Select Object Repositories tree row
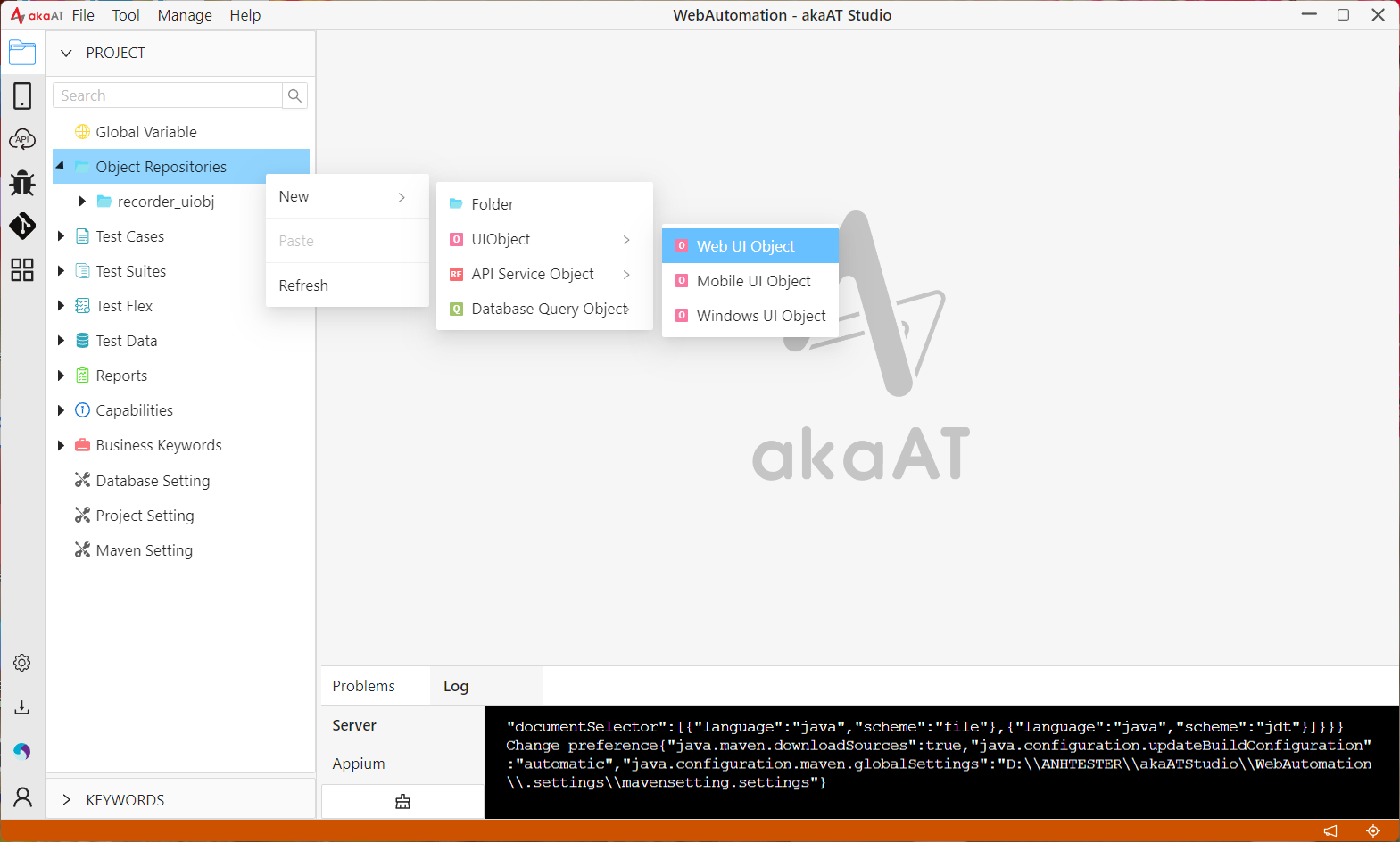The width and height of the screenshot is (1400, 842). click(x=181, y=167)
